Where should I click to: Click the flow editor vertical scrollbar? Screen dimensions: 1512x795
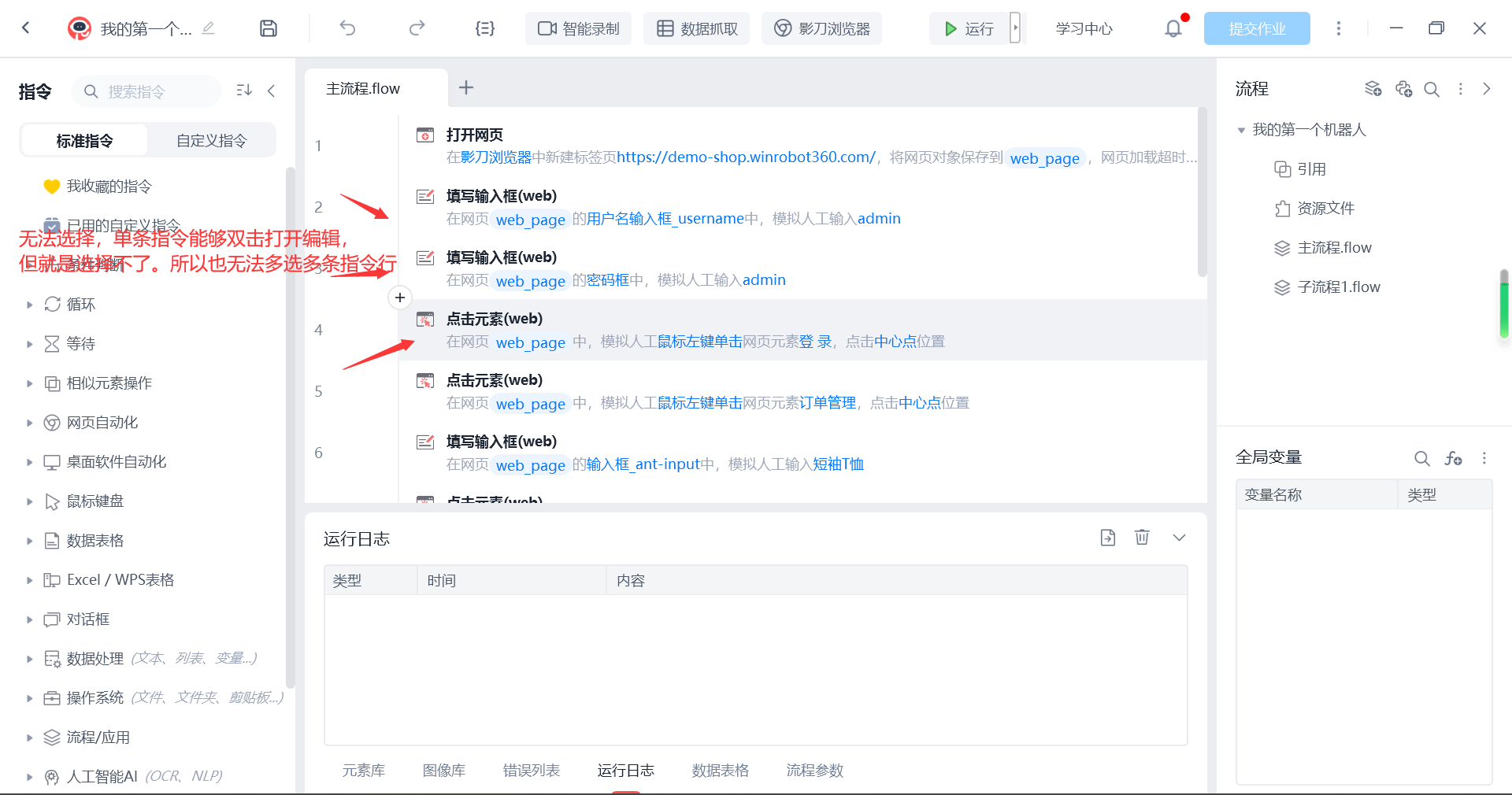click(x=1202, y=193)
